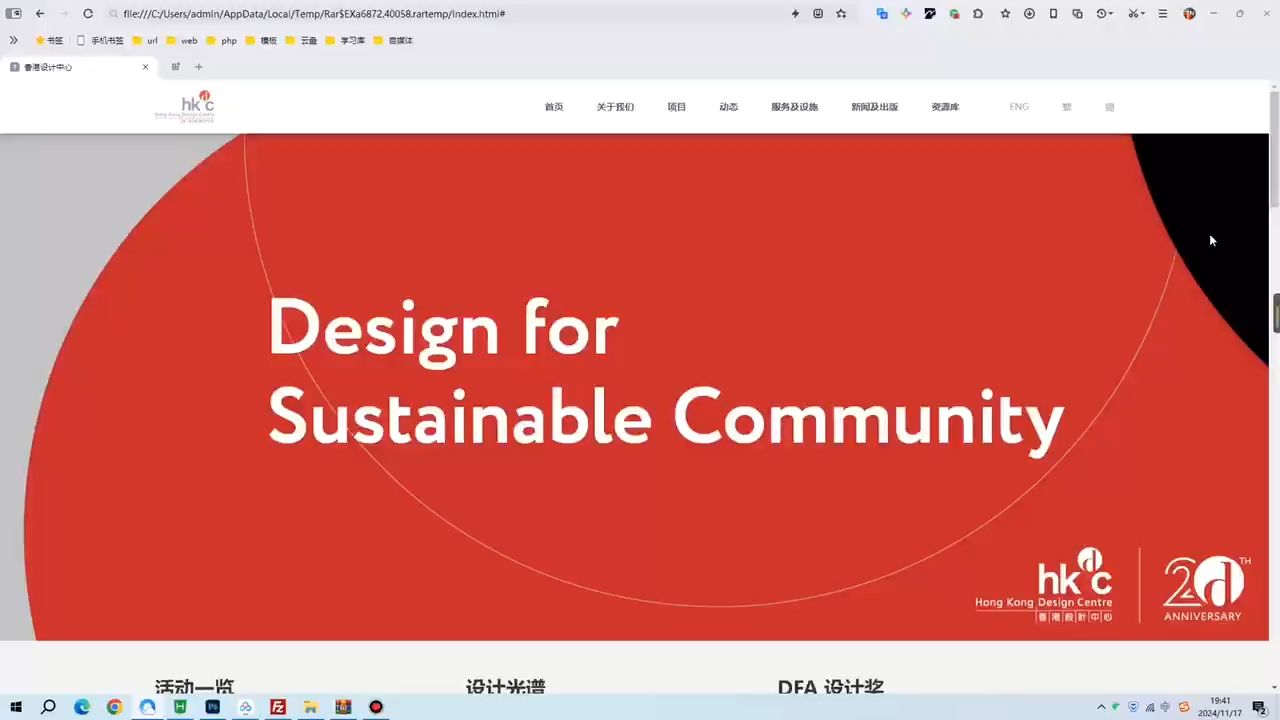Image resolution: width=1280 pixels, height=720 pixels.
Task: Click the Design for Sustainable Community banner
Action: point(634,387)
